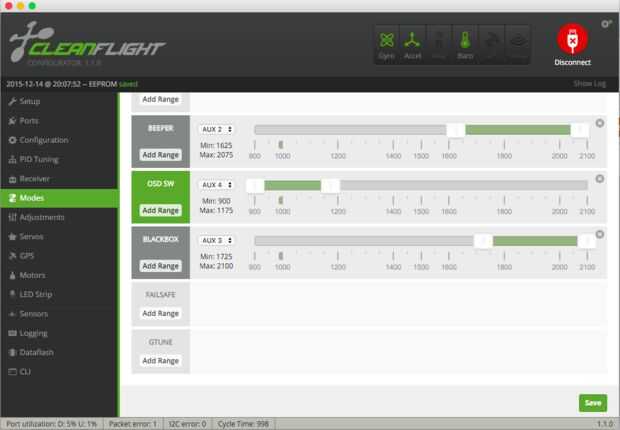Open the Dataflash tab
The image size is (620, 430).
pos(59,352)
